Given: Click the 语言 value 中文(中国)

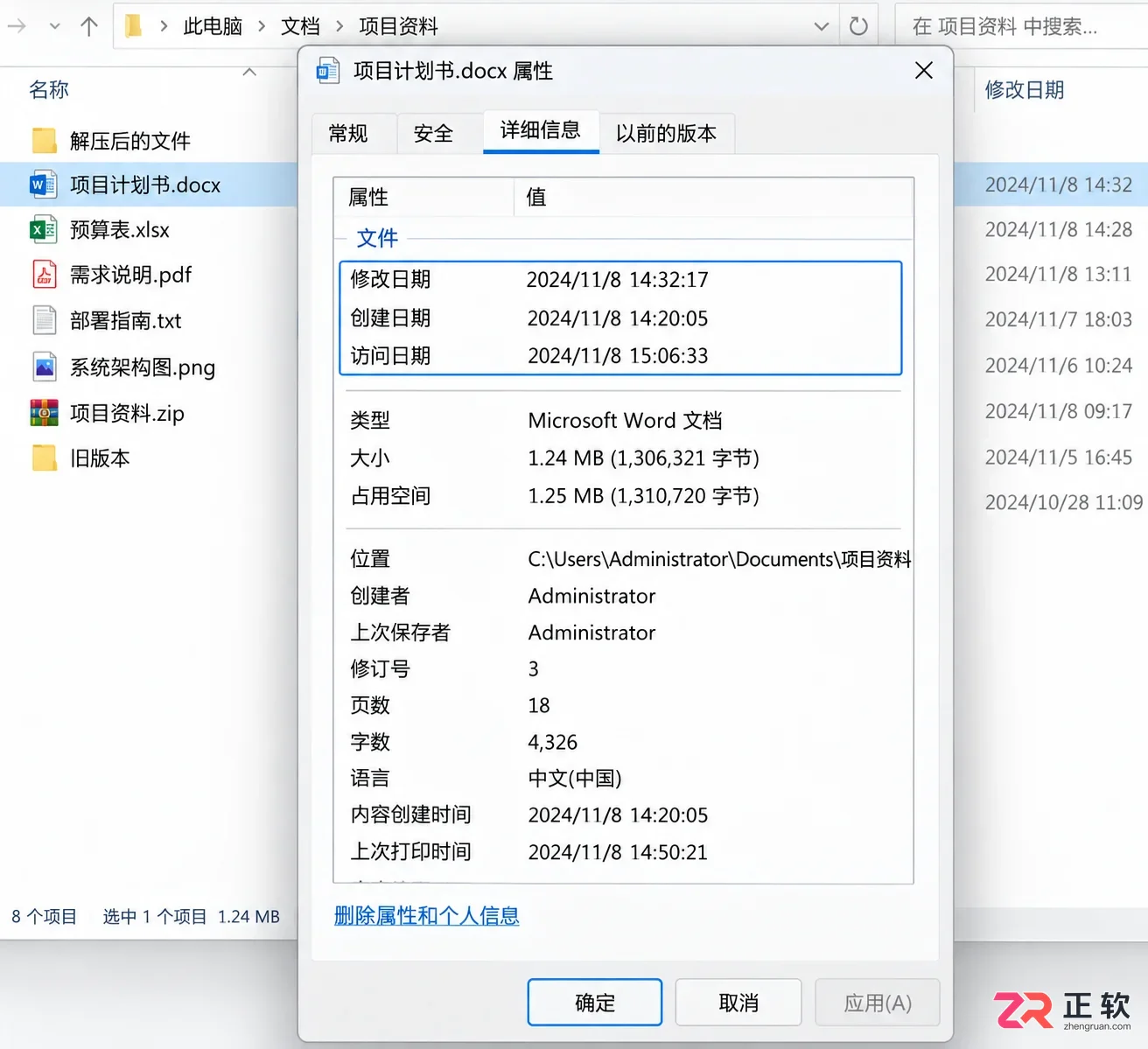Looking at the screenshot, I should pos(575,779).
